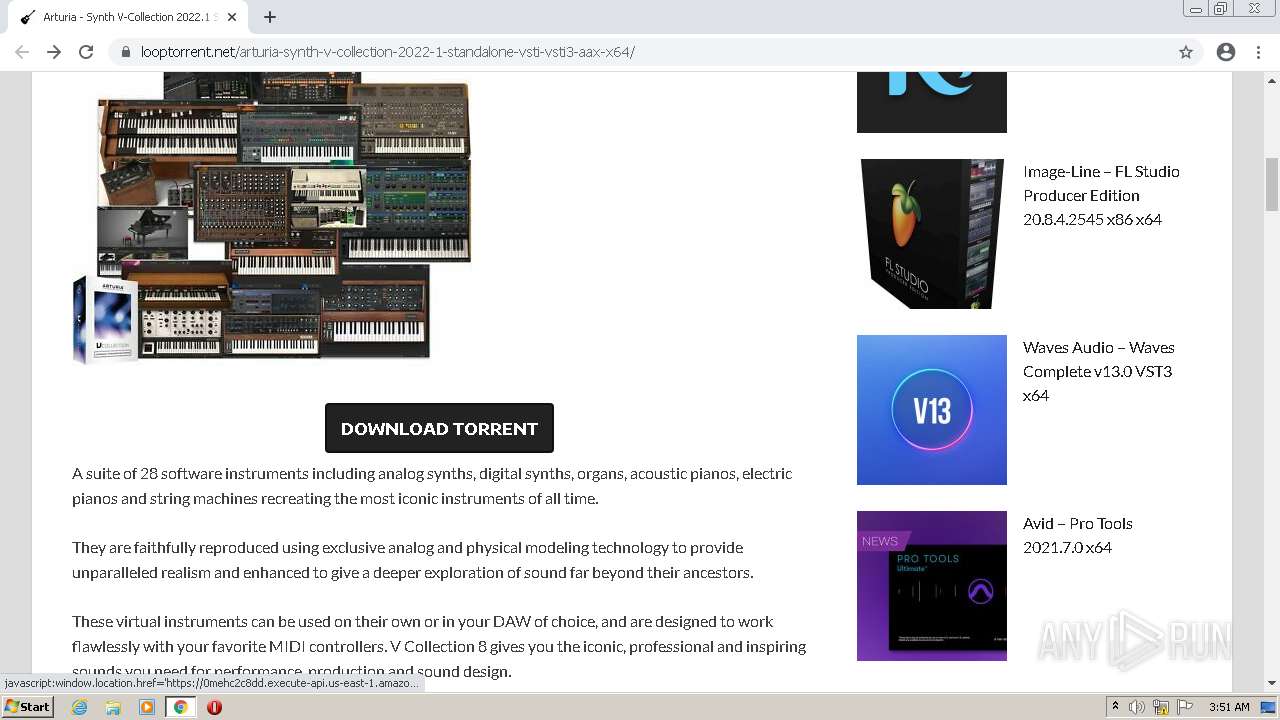Go back to the previous page
The height and width of the screenshot is (720, 1280).
(22, 52)
